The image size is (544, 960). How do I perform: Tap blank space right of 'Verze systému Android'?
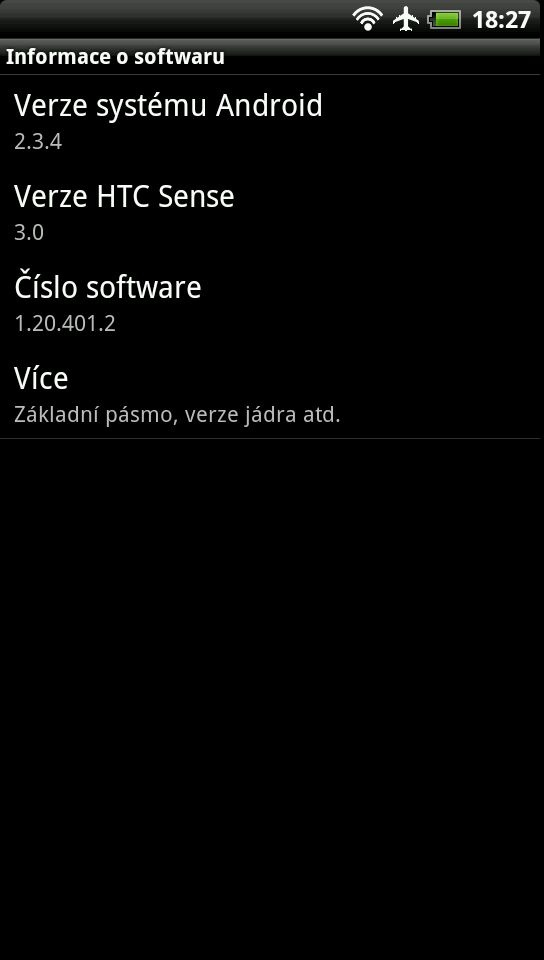click(x=433, y=106)
